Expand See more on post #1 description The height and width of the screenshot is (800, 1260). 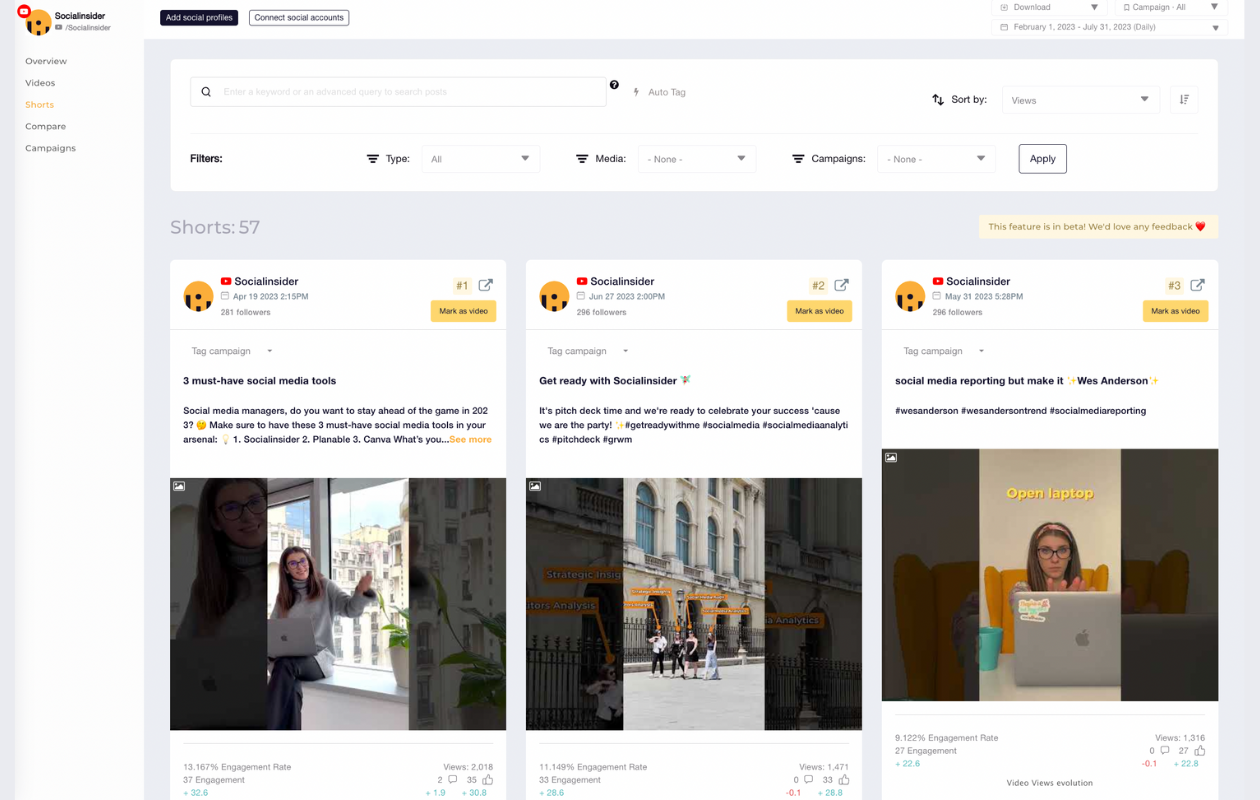(470, 439)
